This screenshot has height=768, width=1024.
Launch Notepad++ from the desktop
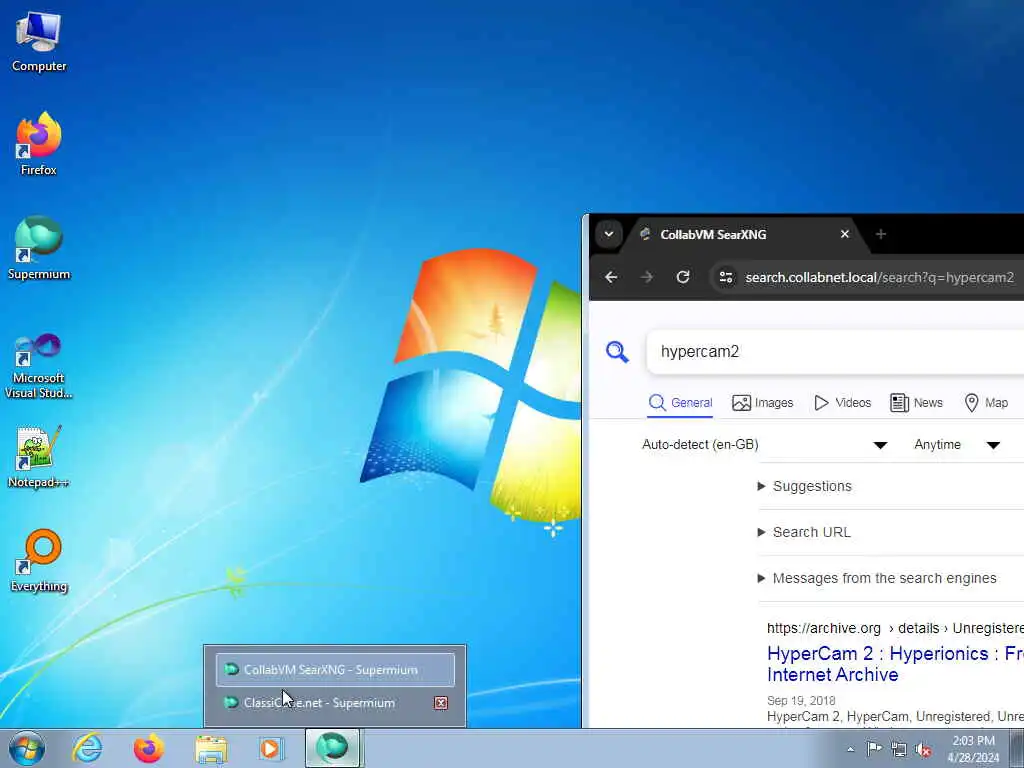coord(39,457)
